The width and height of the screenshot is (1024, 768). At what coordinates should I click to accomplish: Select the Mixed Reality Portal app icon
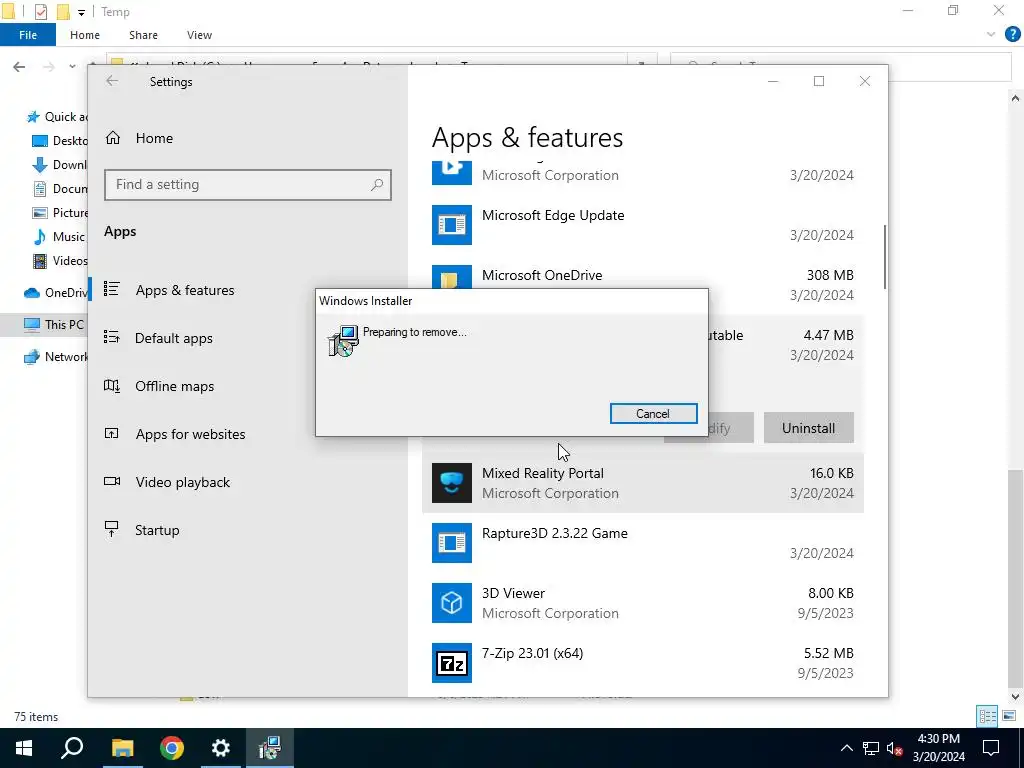452,483
